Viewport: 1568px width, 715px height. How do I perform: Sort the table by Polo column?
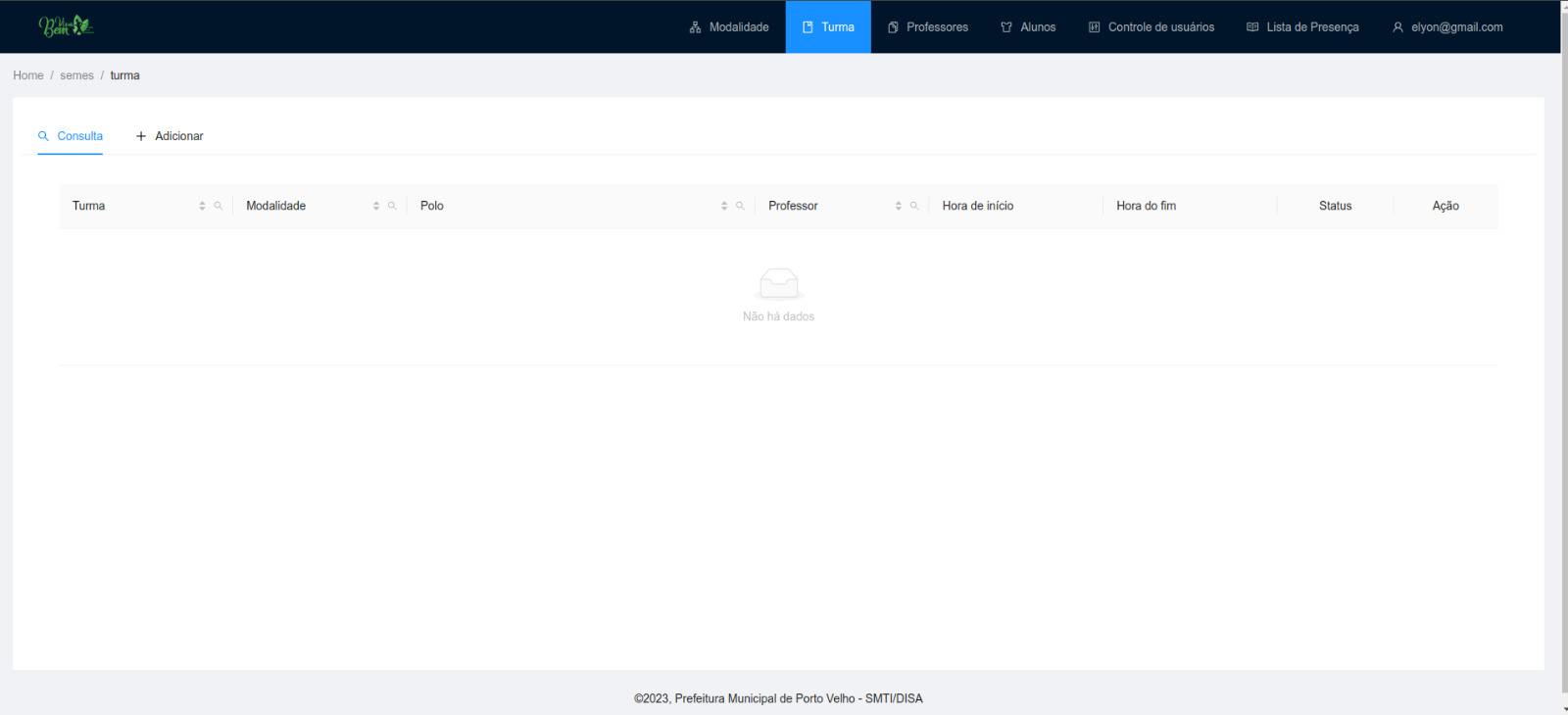click(724, 206)
